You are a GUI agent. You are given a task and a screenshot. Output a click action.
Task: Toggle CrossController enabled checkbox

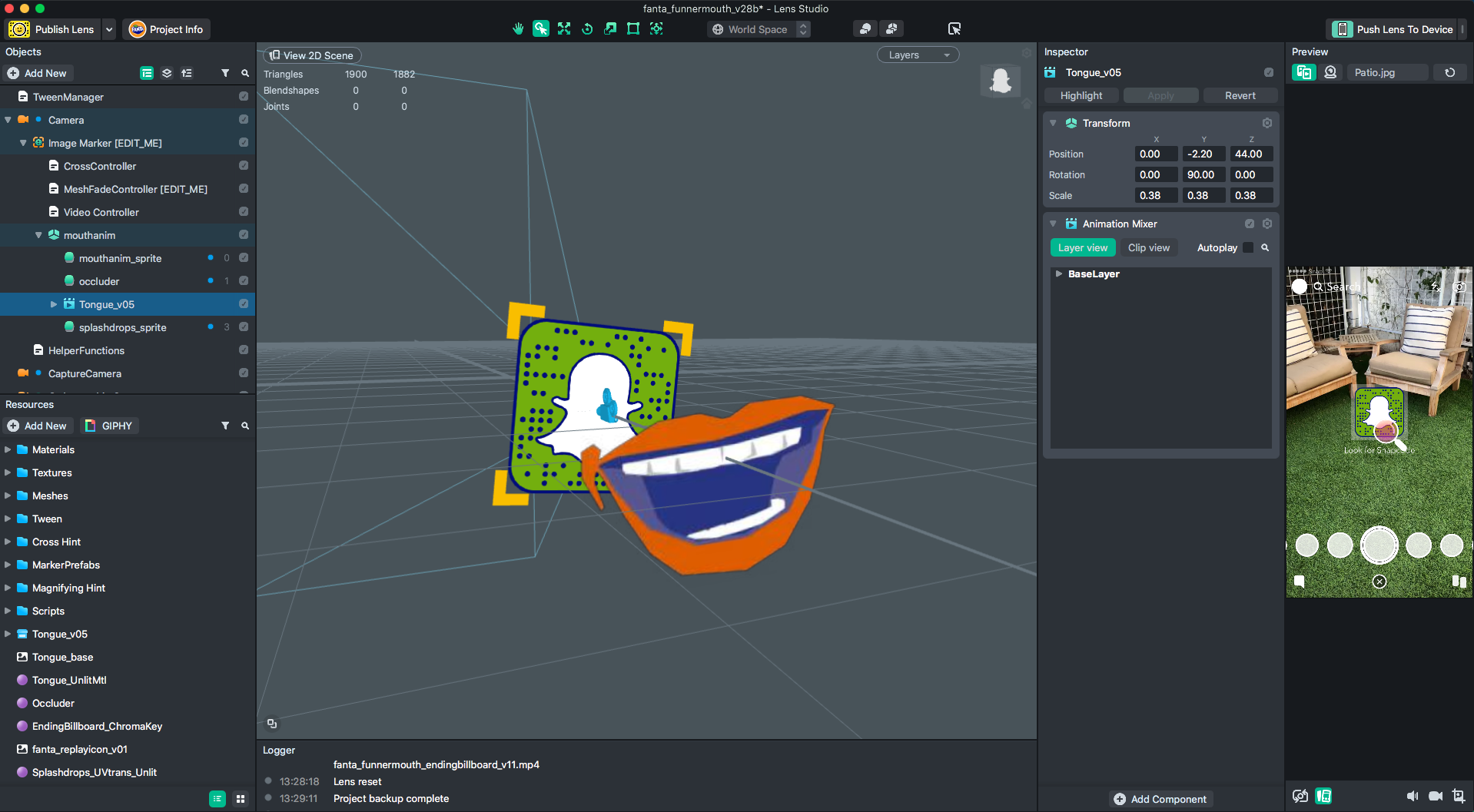point(244,166)
